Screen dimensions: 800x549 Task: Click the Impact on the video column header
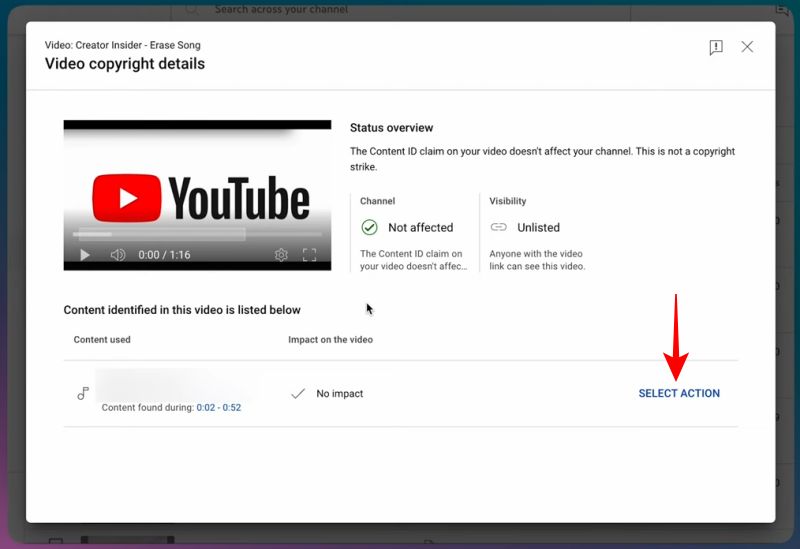tap(330, 340)
